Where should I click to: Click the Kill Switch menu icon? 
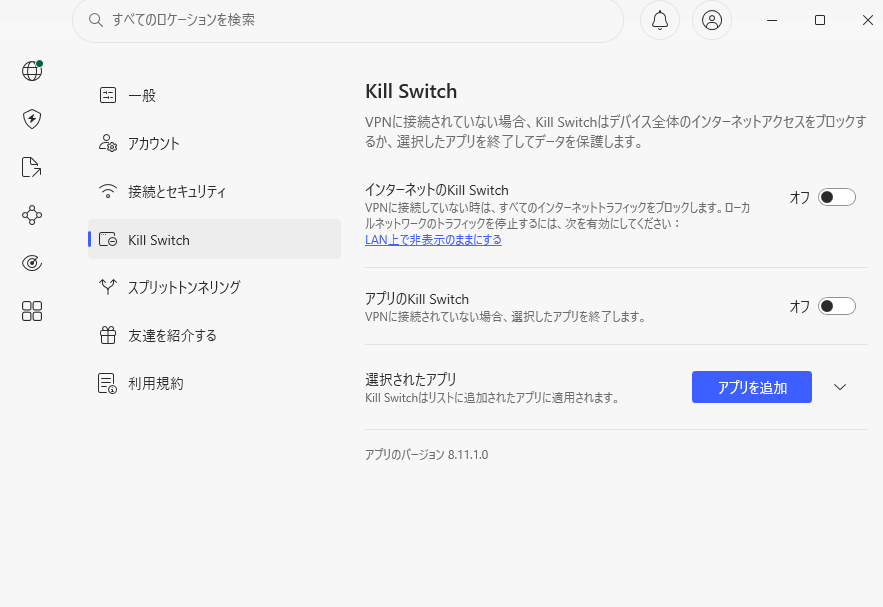[x=108, y=239]
